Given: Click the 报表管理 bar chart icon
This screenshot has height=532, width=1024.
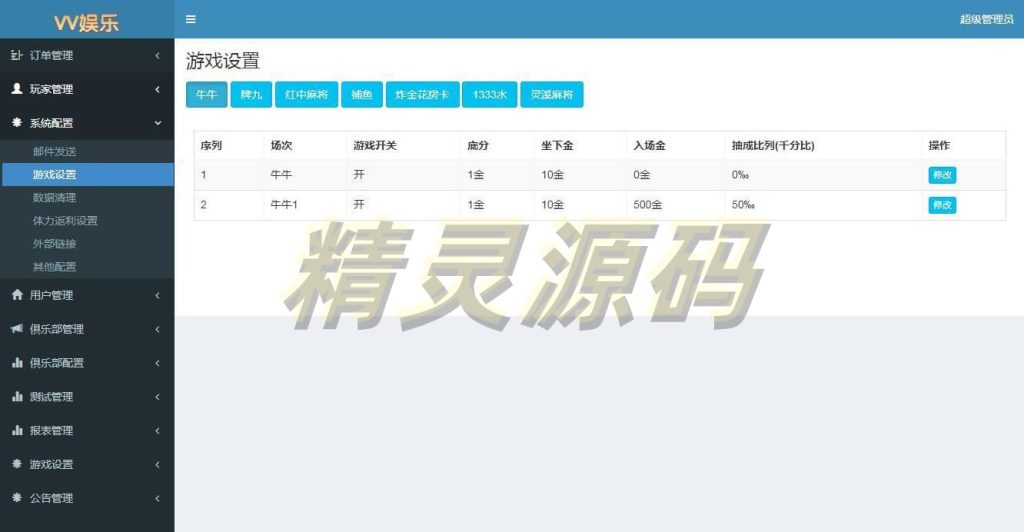Looking at the screenshot, I should [17, 431].
